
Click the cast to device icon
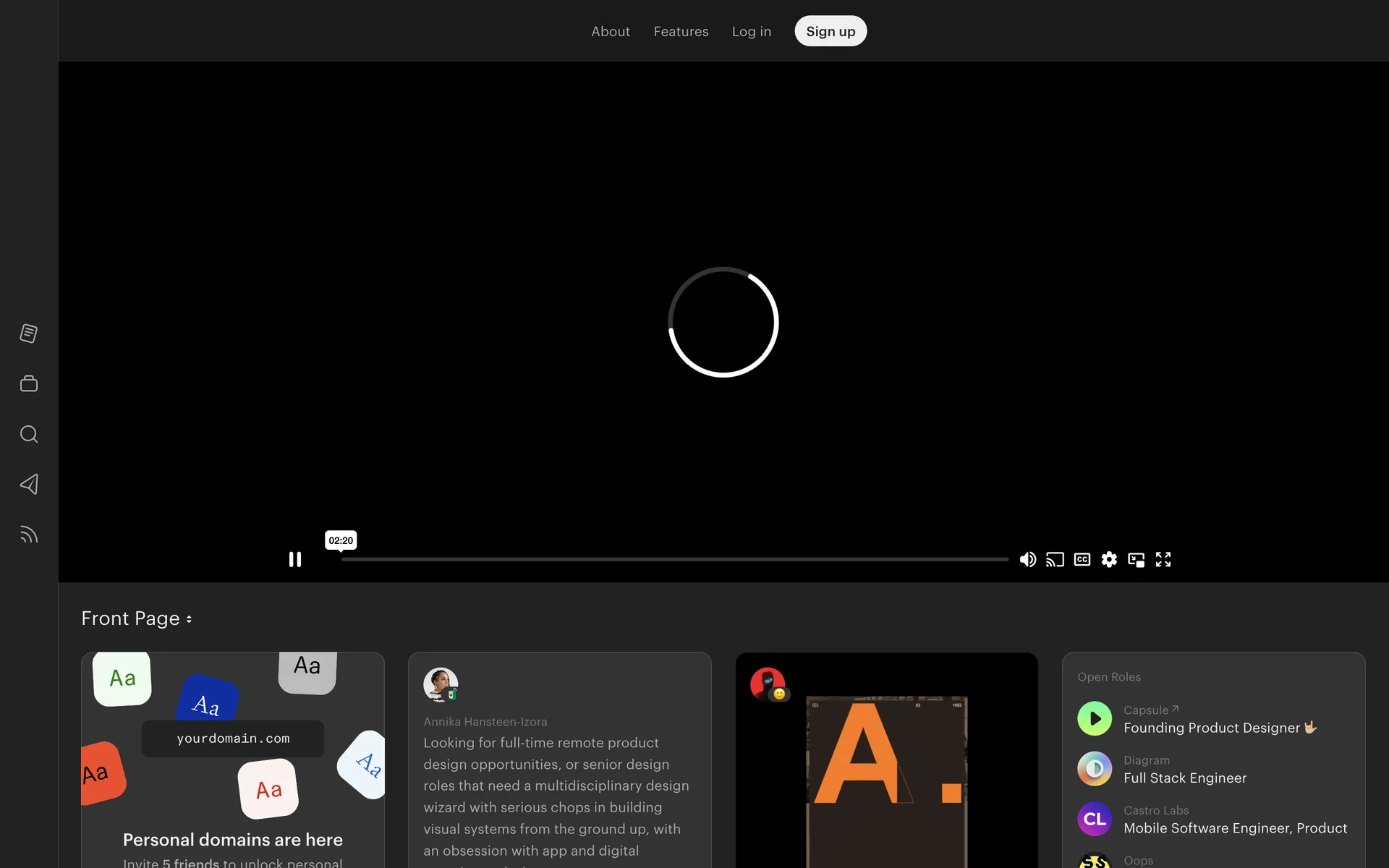point(1055,559)
